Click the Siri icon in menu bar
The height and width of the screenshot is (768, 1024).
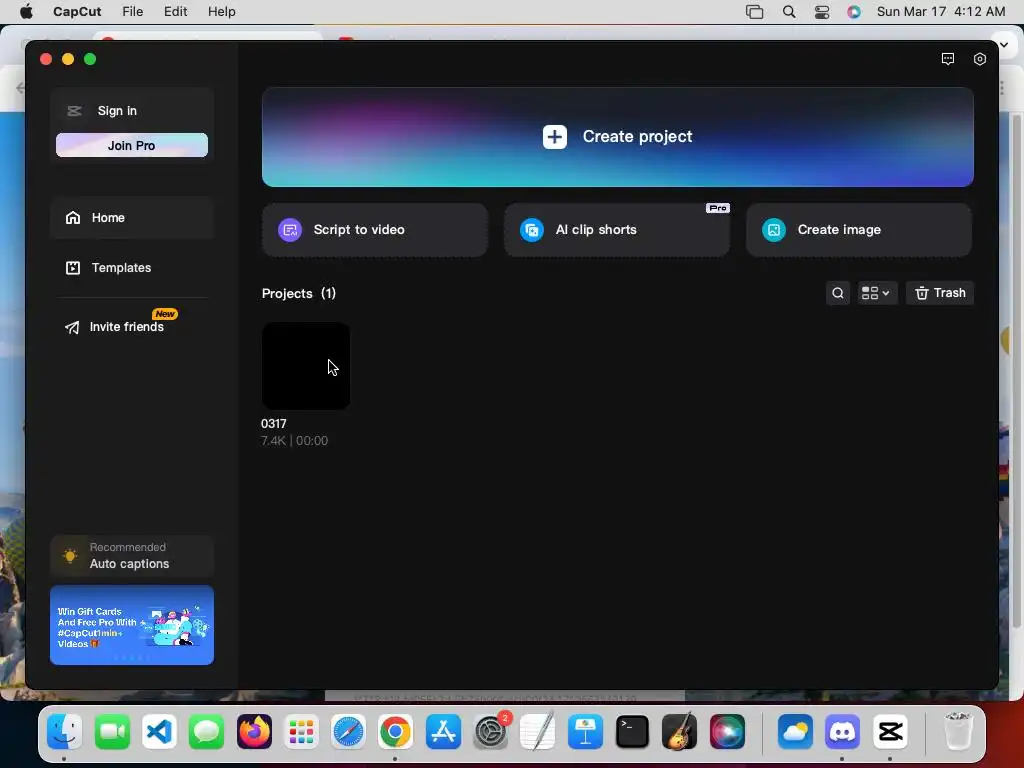coord(854,12)
